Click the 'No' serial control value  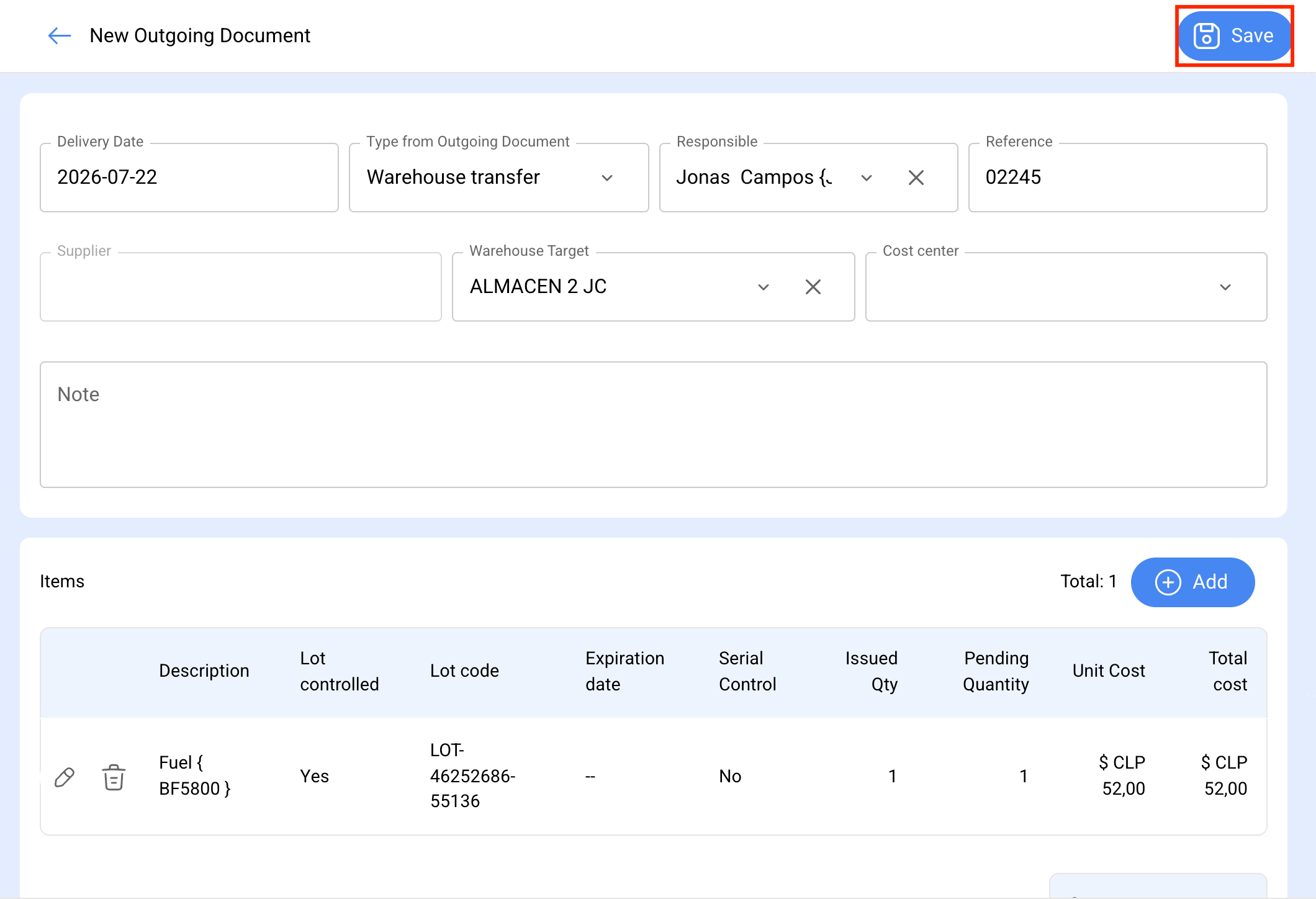tap(731, 777)
